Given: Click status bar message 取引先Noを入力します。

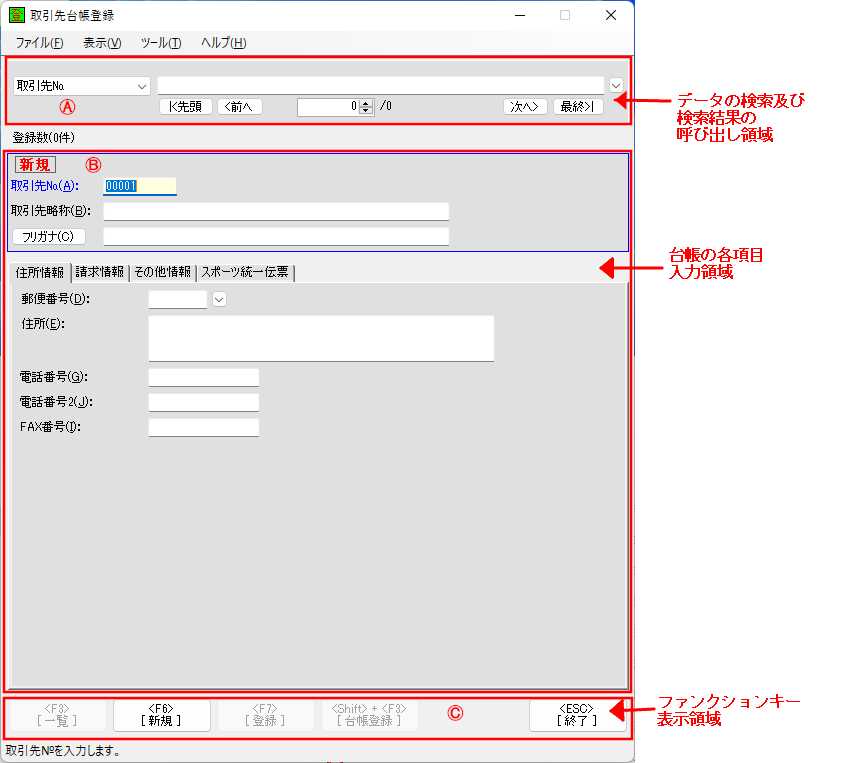Looking at the screenshot, I should 63,751.
